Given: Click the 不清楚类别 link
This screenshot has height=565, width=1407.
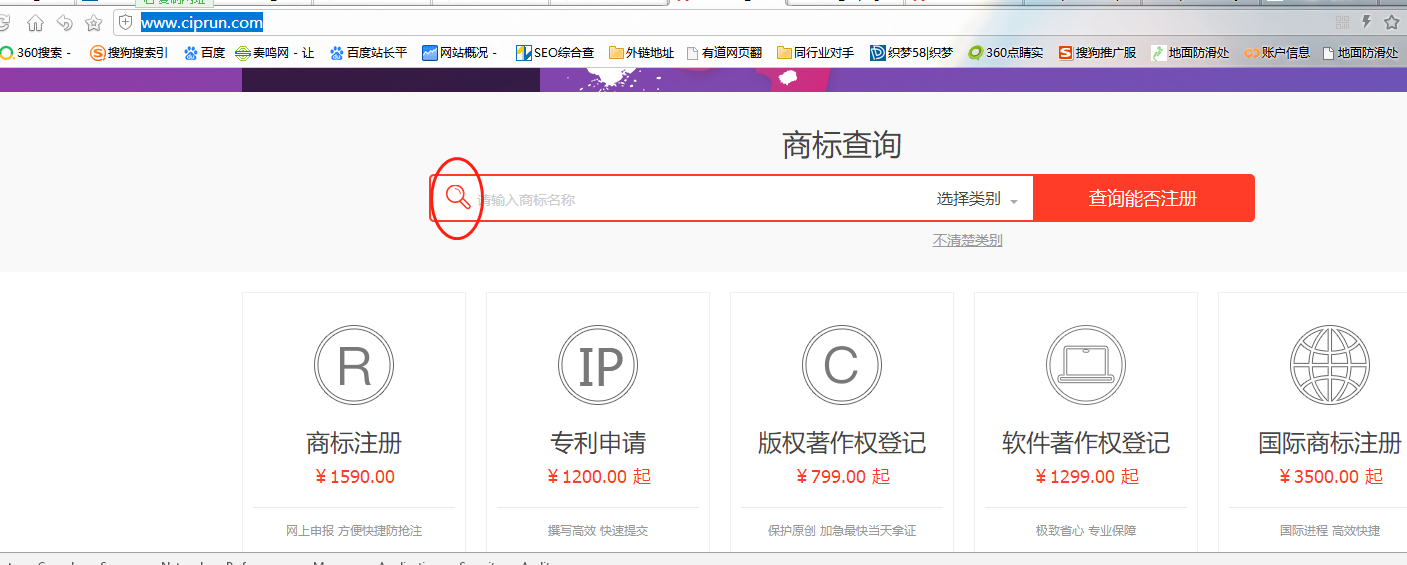Looking at the screenshot, I should point(967,240).
